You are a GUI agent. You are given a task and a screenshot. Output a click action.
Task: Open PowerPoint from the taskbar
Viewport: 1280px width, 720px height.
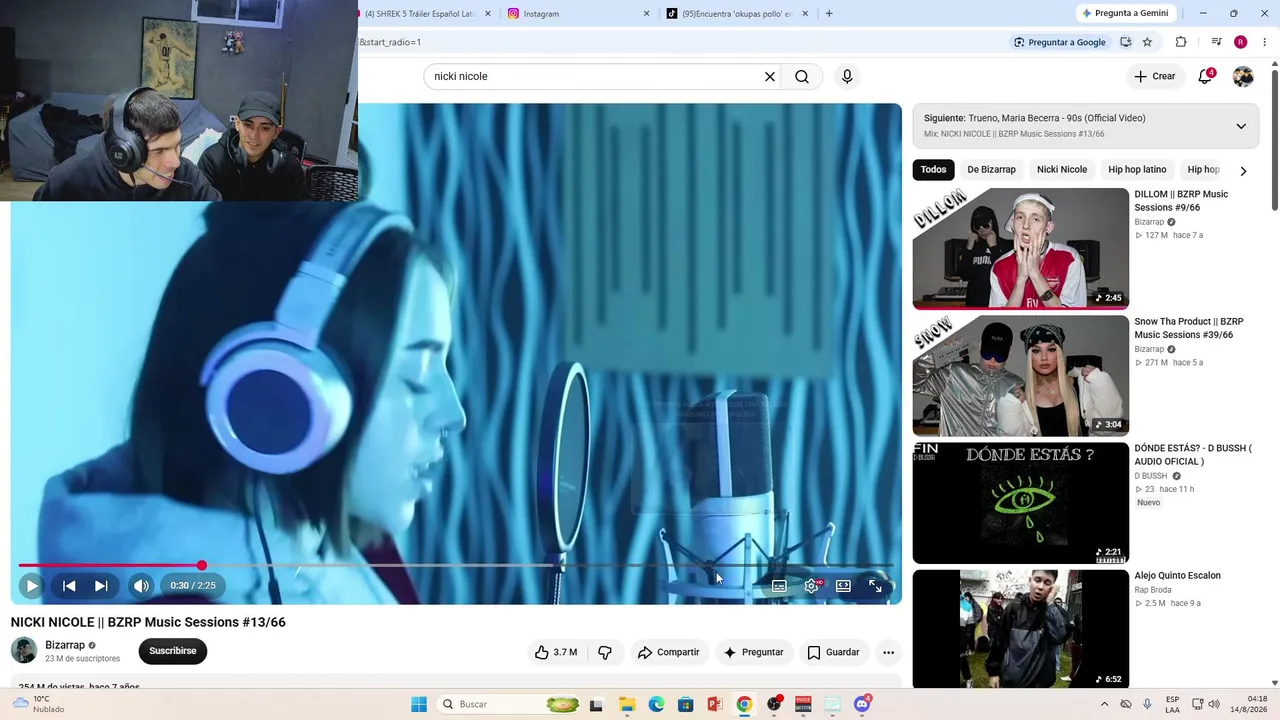pyautogui.click(x=714, y=704)
